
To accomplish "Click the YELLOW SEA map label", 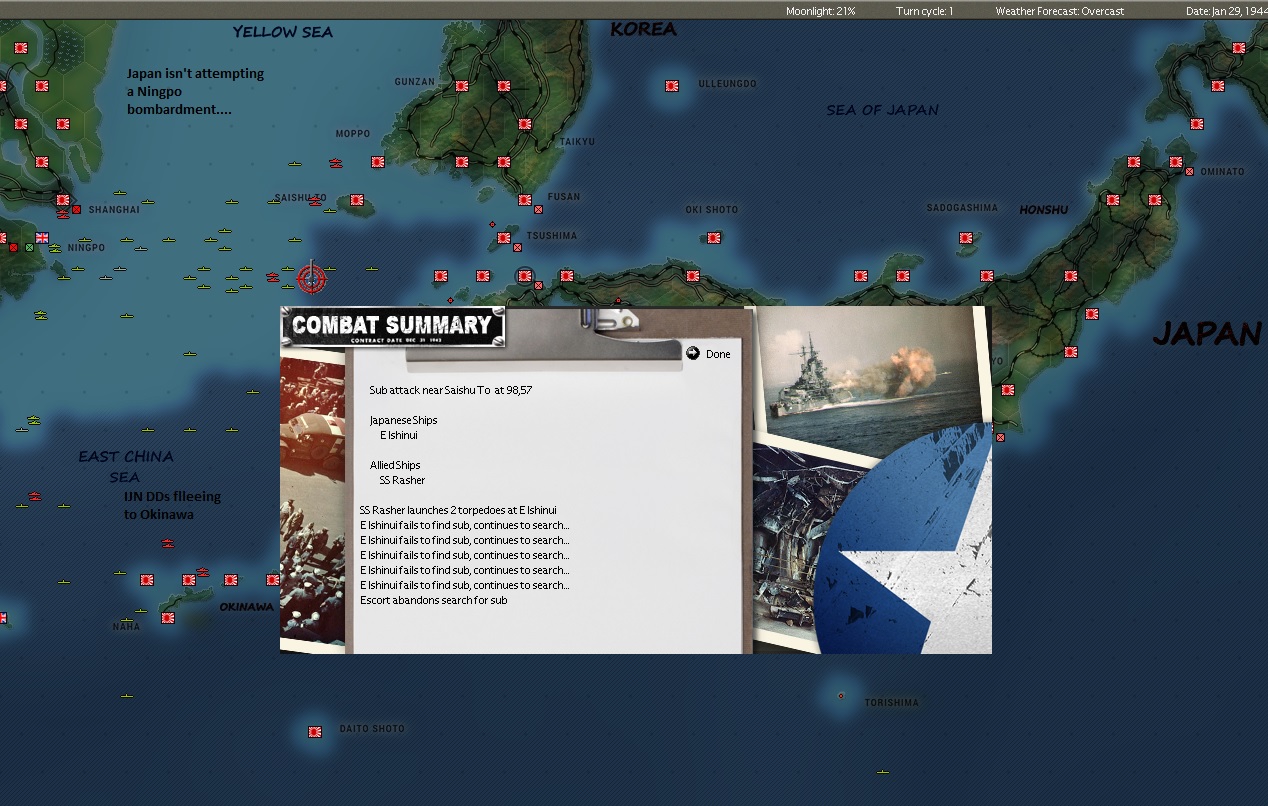I will click(283, 32).
